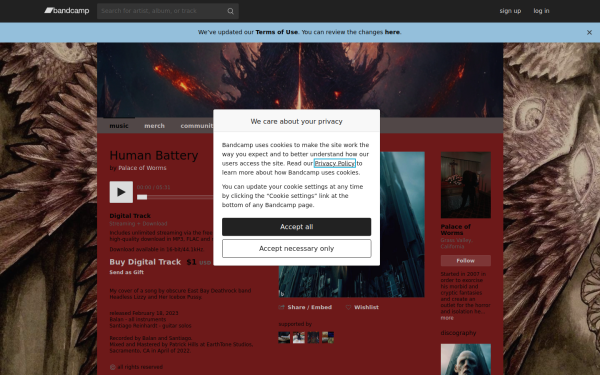
Task: Choose Accept necessary only
Action: (297, 249)
